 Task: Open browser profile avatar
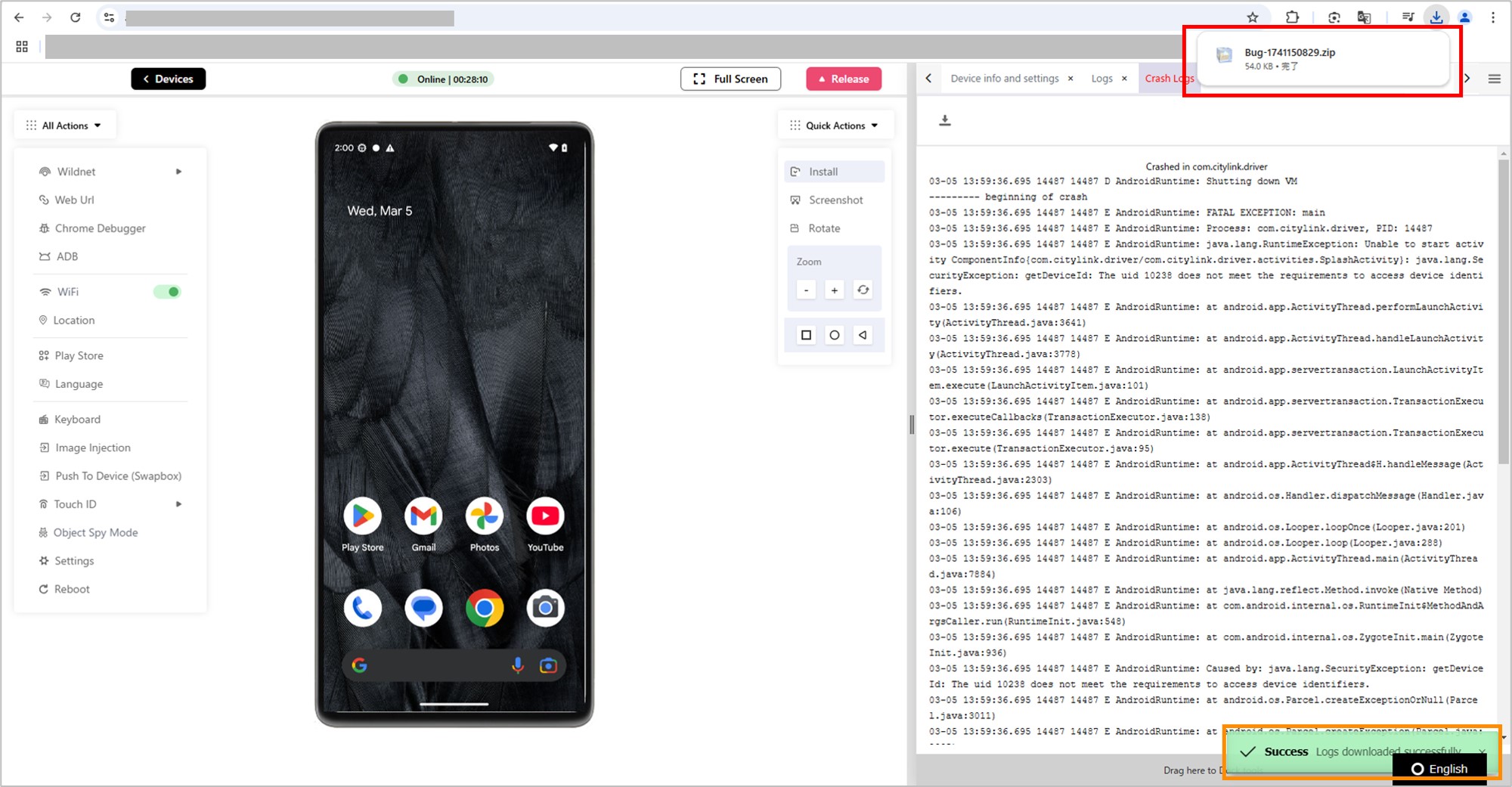pyautogui.click(x=1464, y=17)
